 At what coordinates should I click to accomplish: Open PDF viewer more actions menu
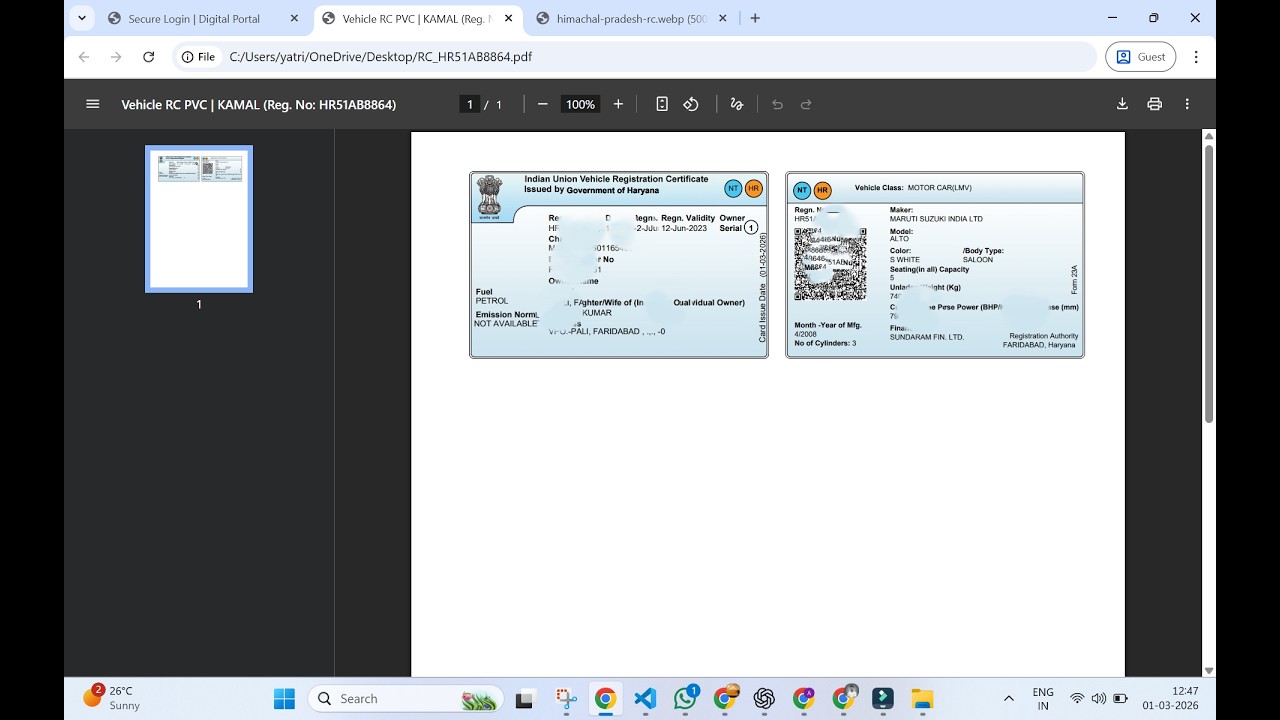pyautogui.click(x=1187, y=104)
